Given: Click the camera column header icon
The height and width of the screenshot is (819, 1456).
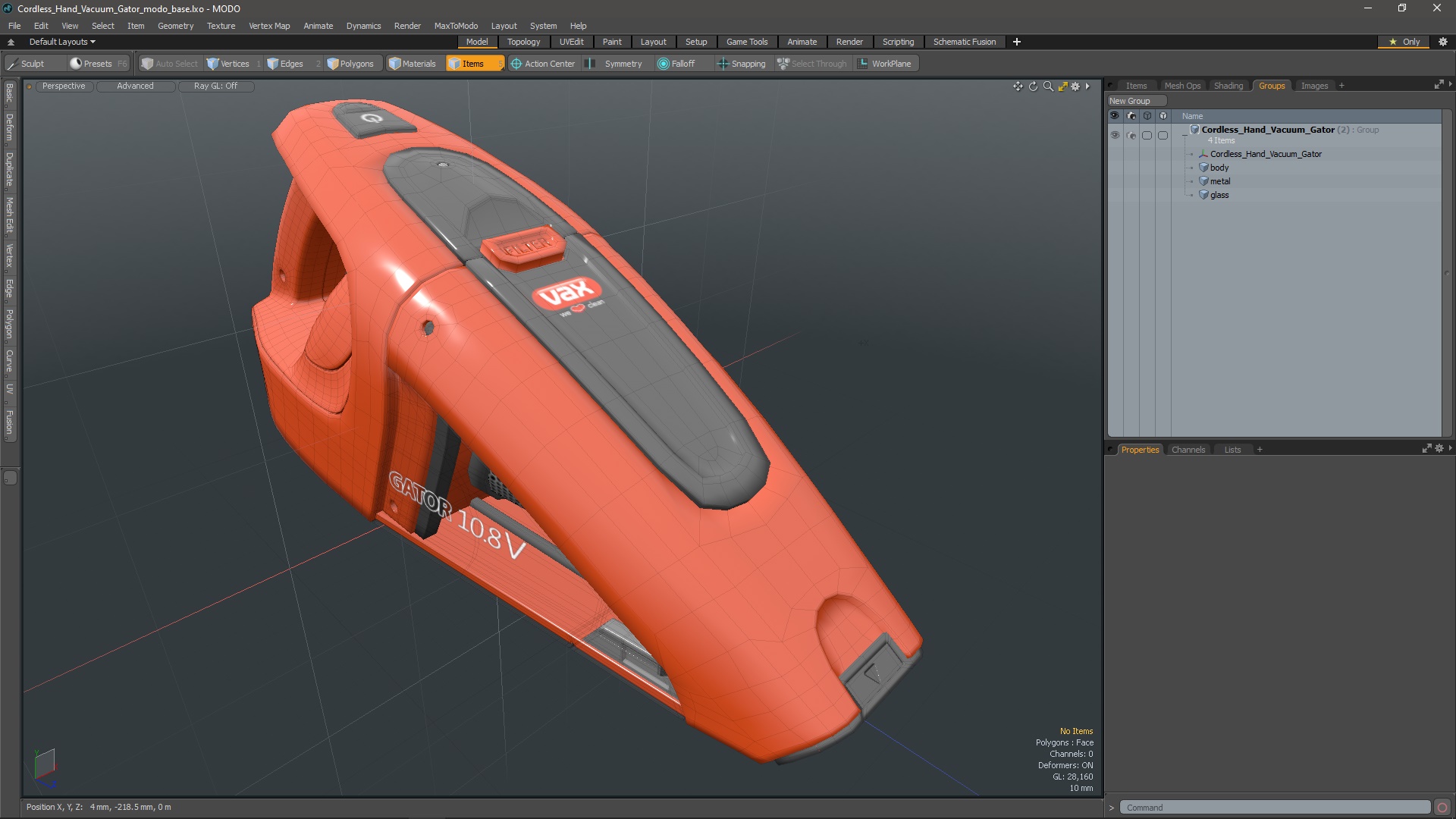Looking at the screenshot, I should [x=1131, y=116].
